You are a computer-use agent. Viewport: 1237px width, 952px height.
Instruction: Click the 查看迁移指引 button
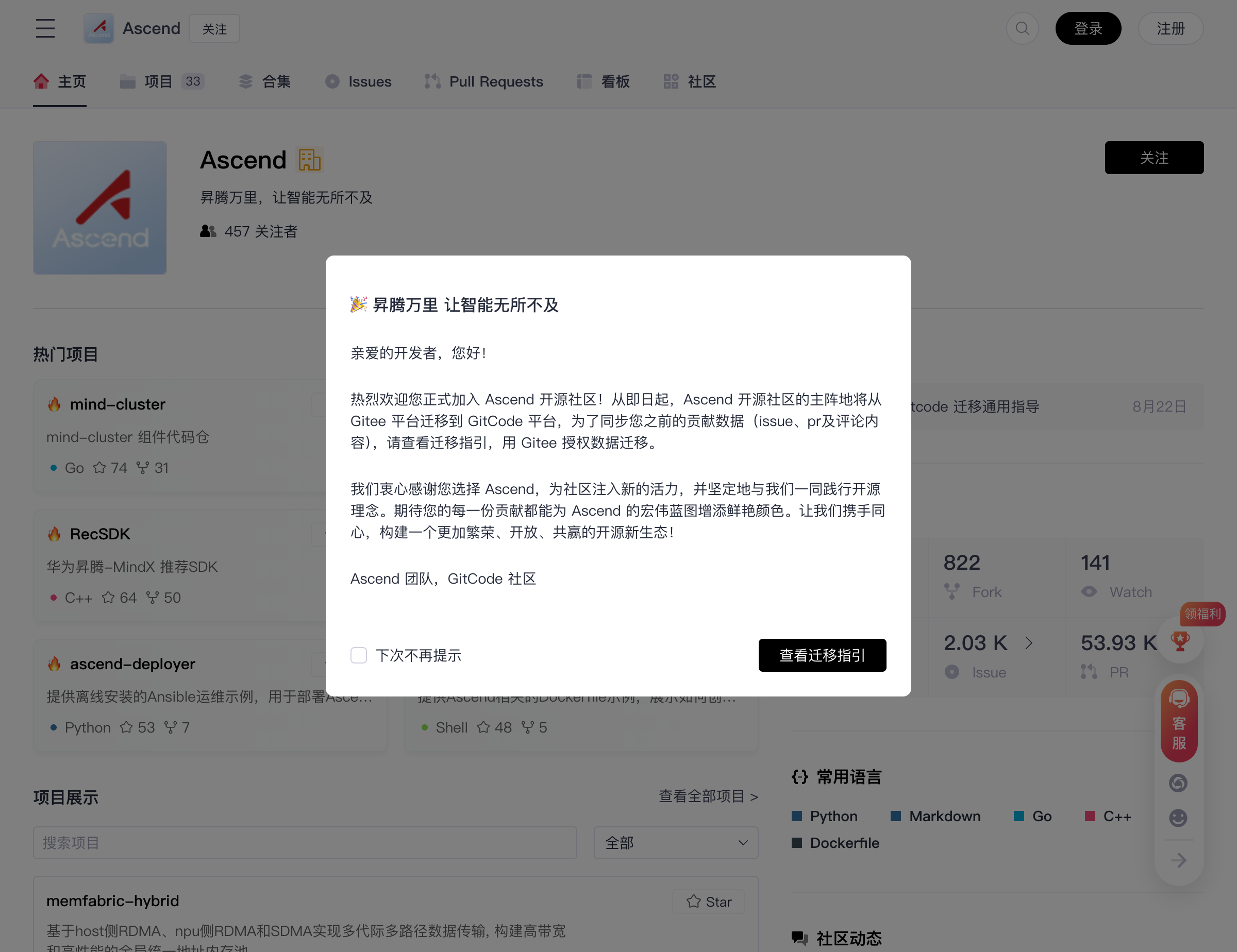coord(822,655)
